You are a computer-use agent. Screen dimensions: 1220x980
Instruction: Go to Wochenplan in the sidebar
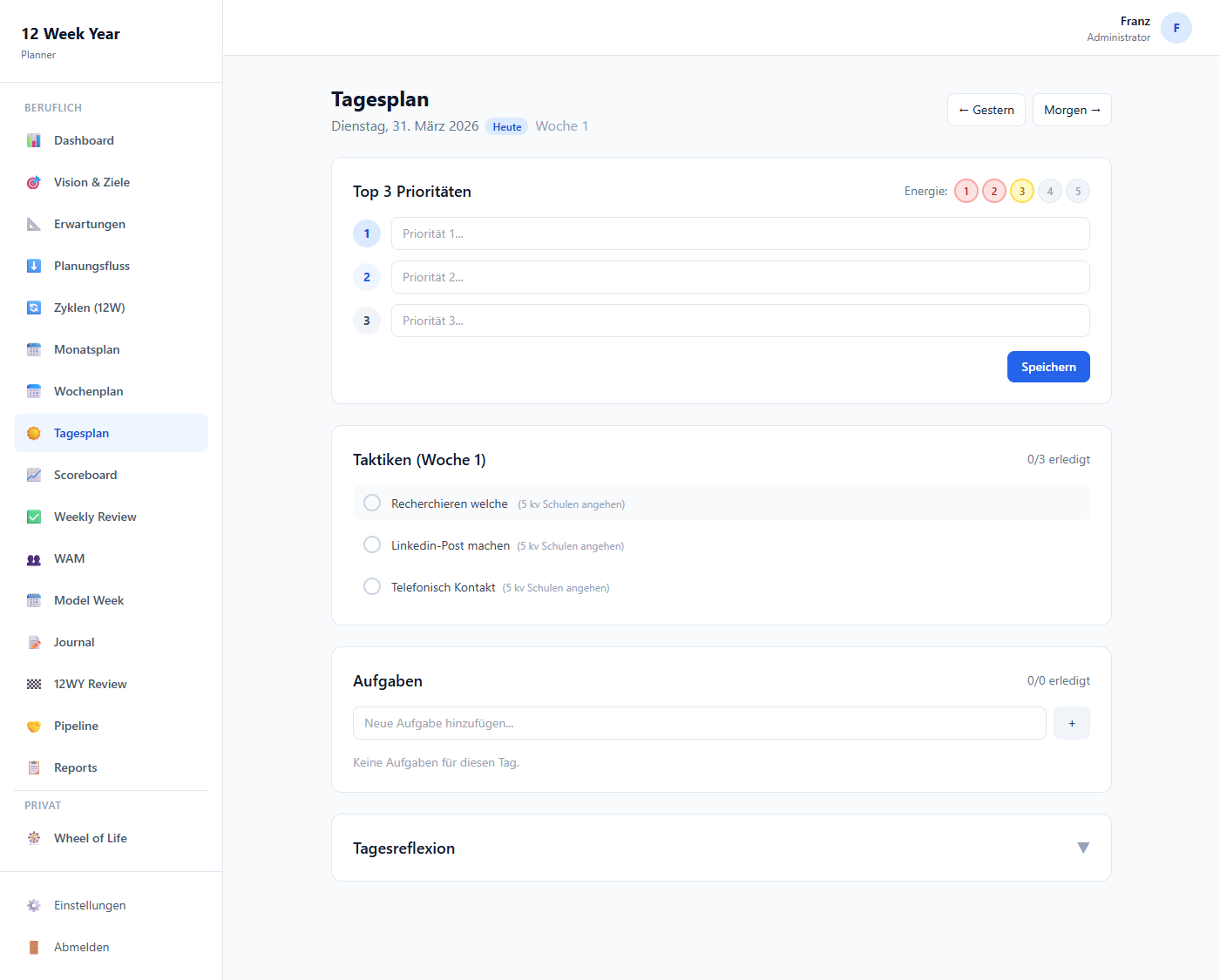88,391
